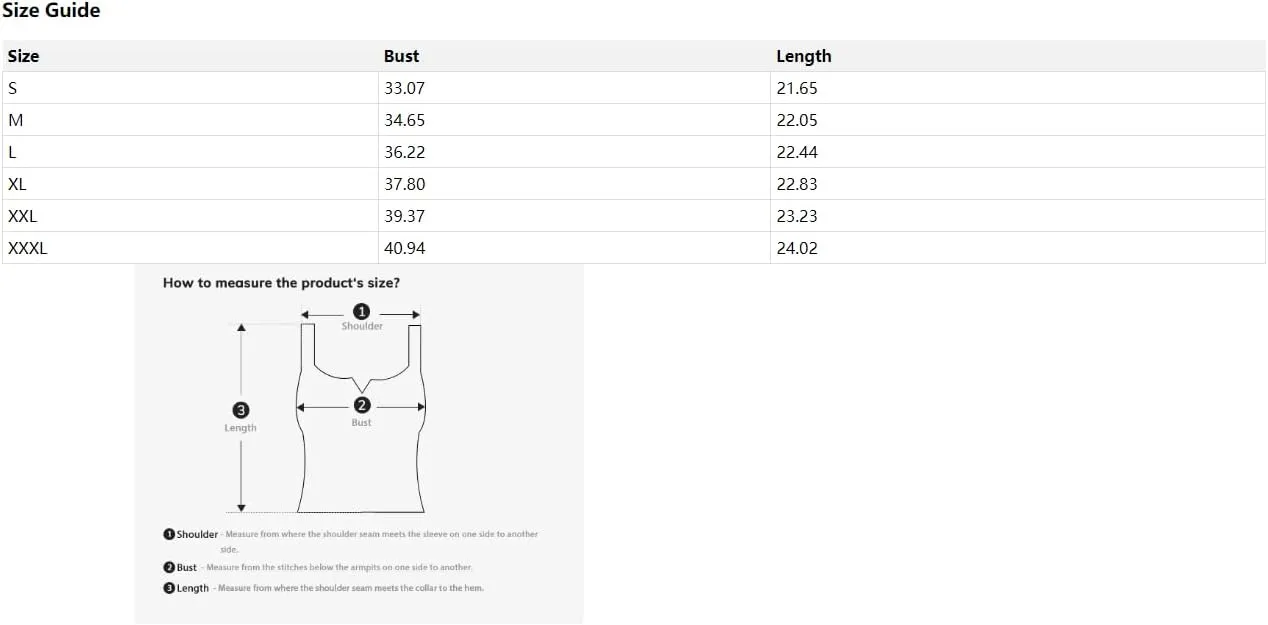This screenshot has width=1268, height=625.
Task: Select the S size row
Action: coord(634,88)
